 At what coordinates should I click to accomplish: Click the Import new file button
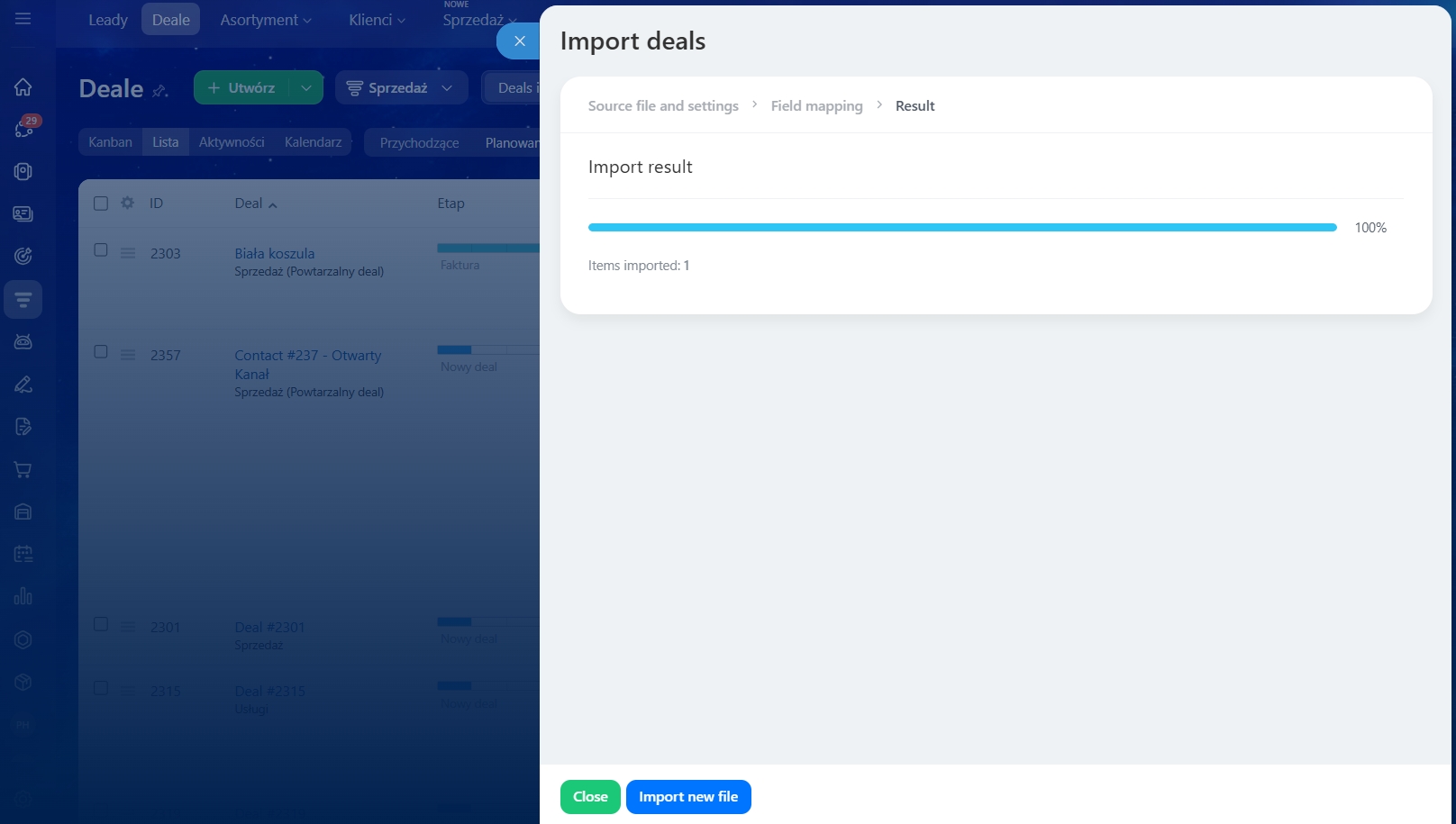point(688,797)
